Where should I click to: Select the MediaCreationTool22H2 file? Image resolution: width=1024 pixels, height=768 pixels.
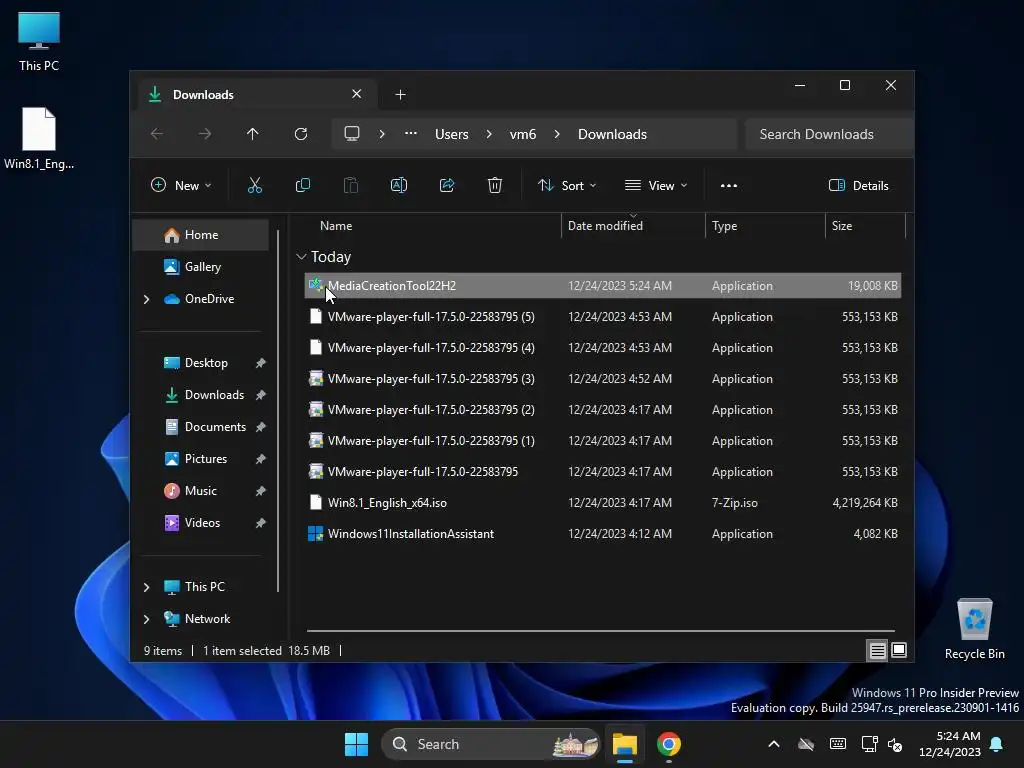pyautogui.click(x=603, y=286)
